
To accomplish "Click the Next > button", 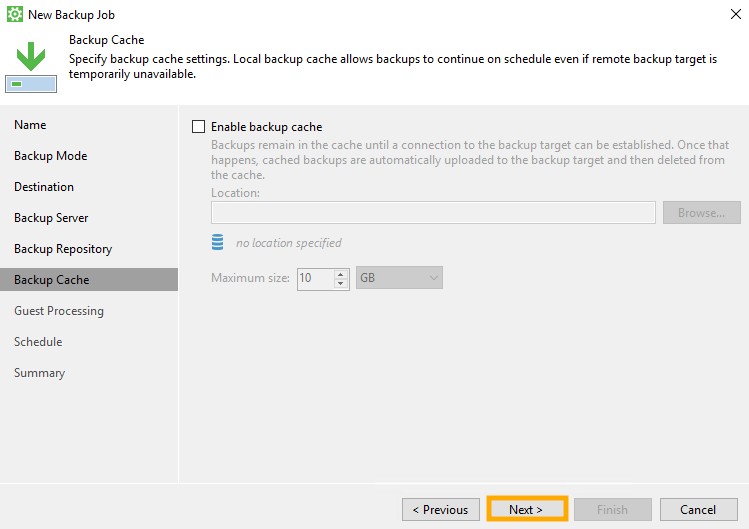I will coord(527,509).
